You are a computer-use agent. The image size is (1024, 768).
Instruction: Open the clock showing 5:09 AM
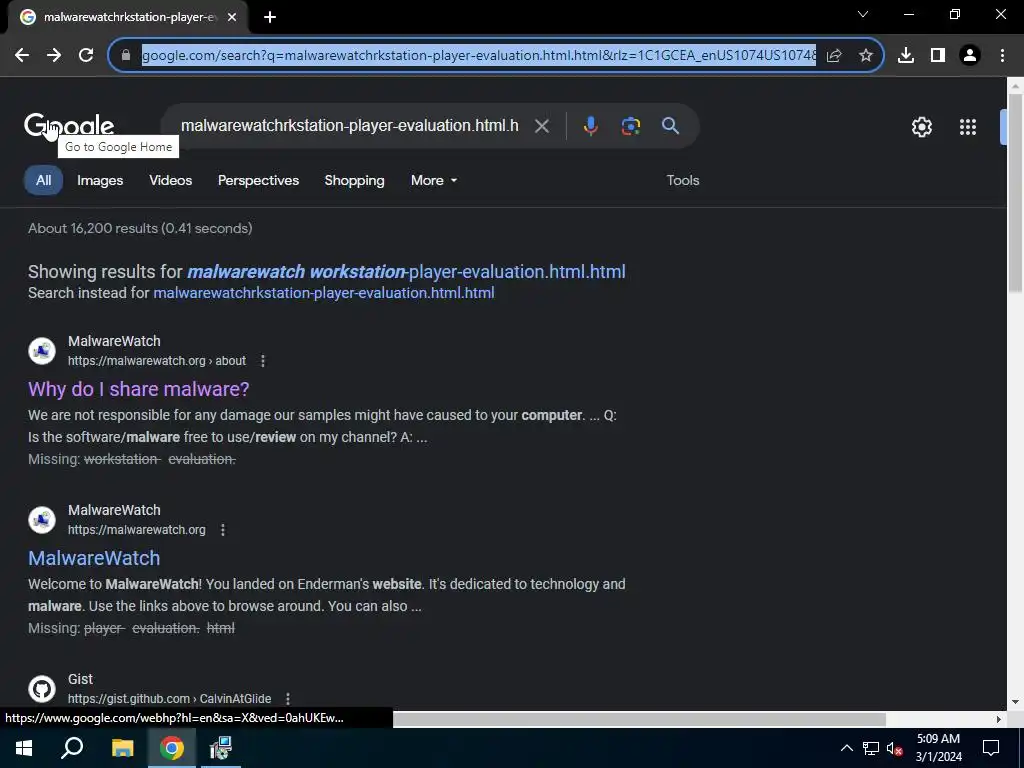coord(938,748)
